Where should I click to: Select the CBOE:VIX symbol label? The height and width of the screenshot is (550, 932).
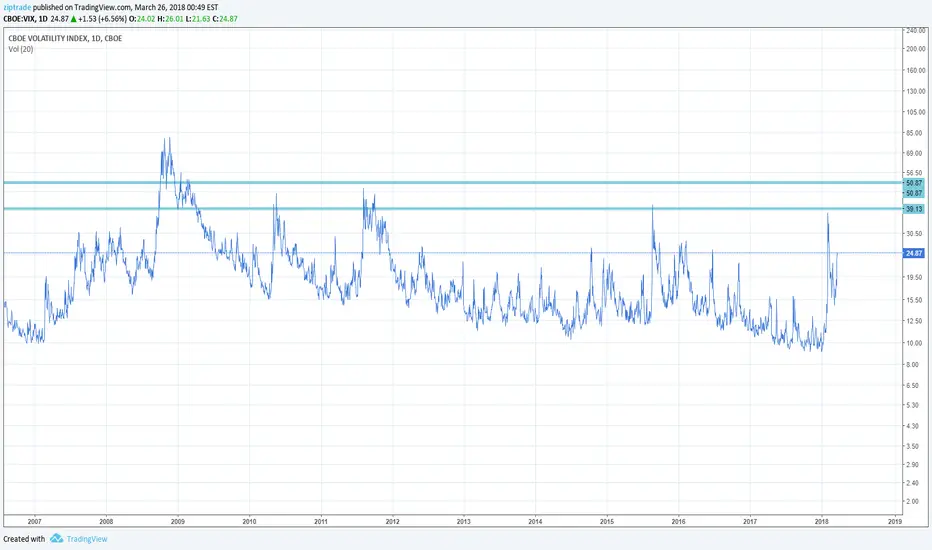pyautogui.click(x=19, y=18)
